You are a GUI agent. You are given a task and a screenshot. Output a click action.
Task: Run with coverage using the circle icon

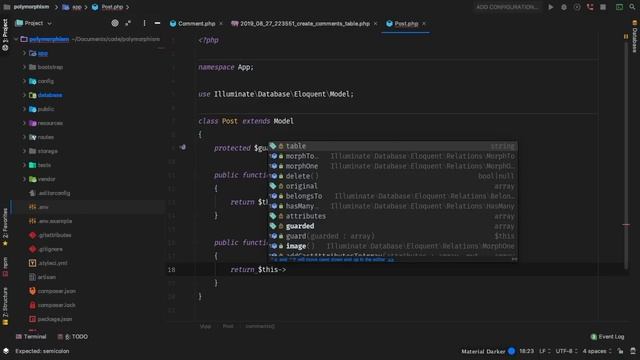[577, 7]
